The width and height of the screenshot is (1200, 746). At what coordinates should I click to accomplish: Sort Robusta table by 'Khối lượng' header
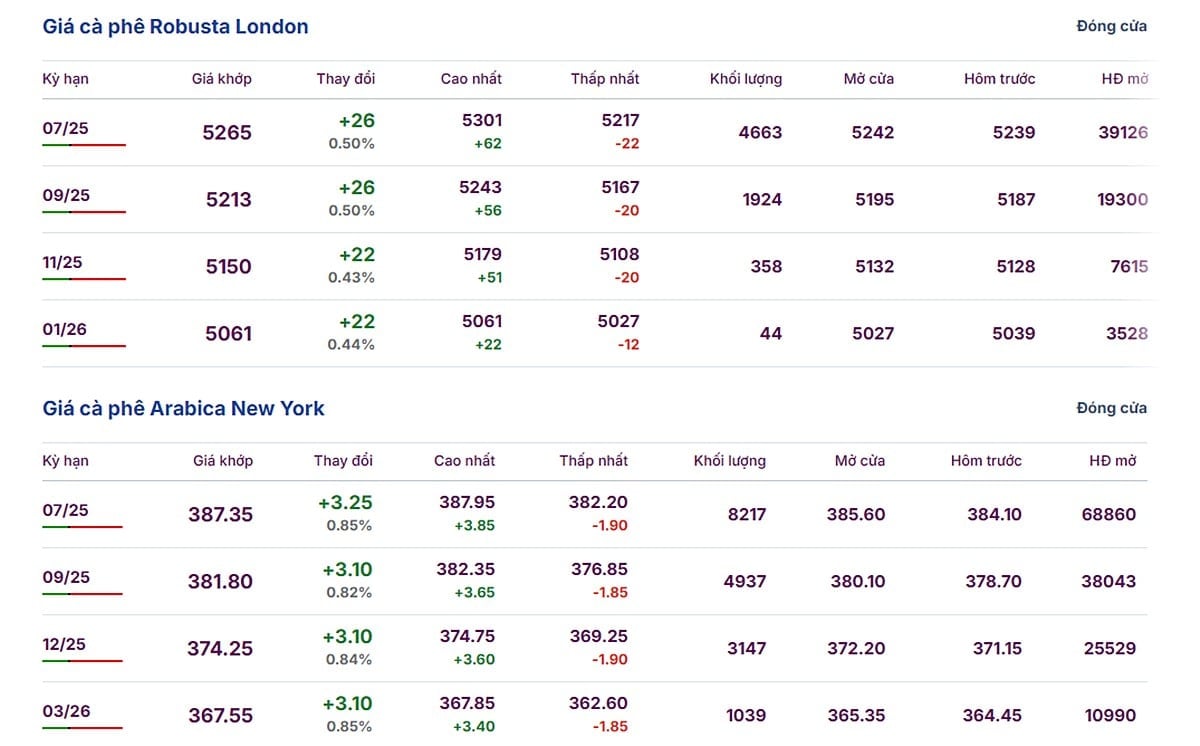click(746, 79)
